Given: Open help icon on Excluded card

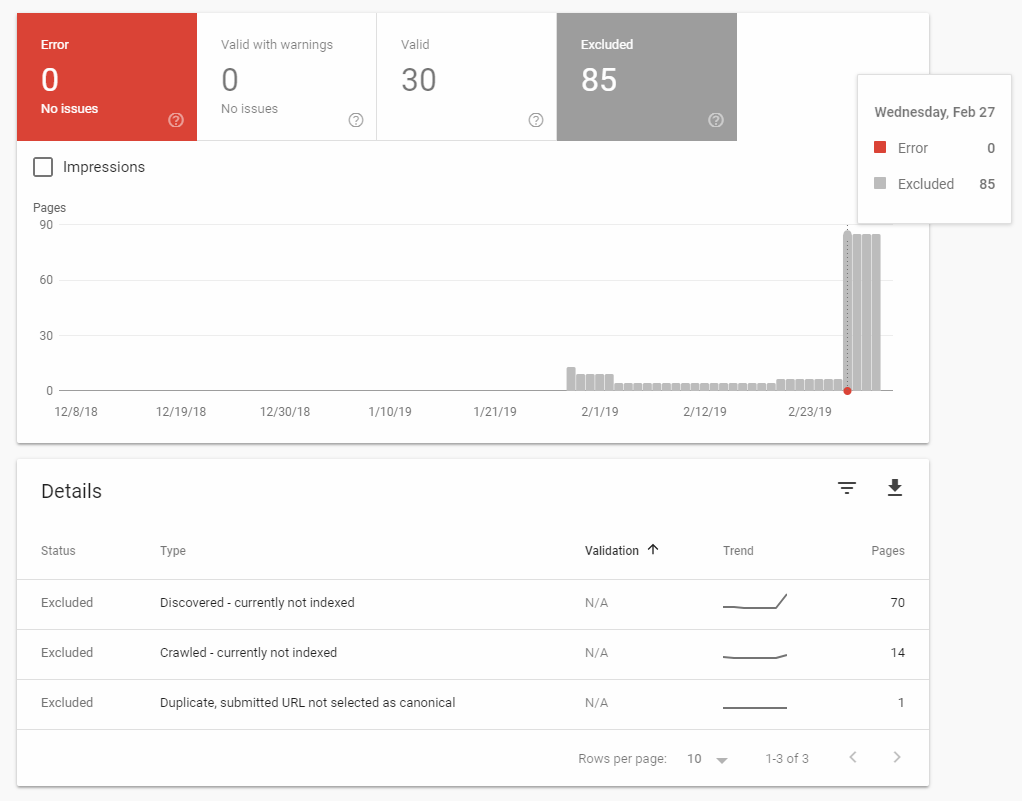Looking at the screenshot, I should 716,120.
